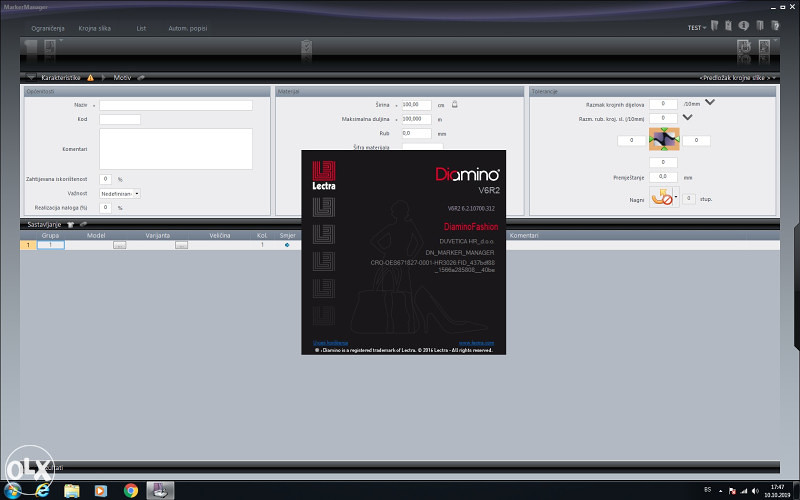
Task: Open the Autom. popisi menu
Action: pyautogui.click(x=188, y=28)
